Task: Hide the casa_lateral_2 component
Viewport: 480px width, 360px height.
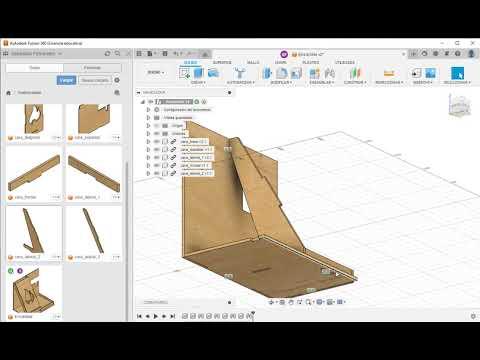Action: [x=157, y=174]
